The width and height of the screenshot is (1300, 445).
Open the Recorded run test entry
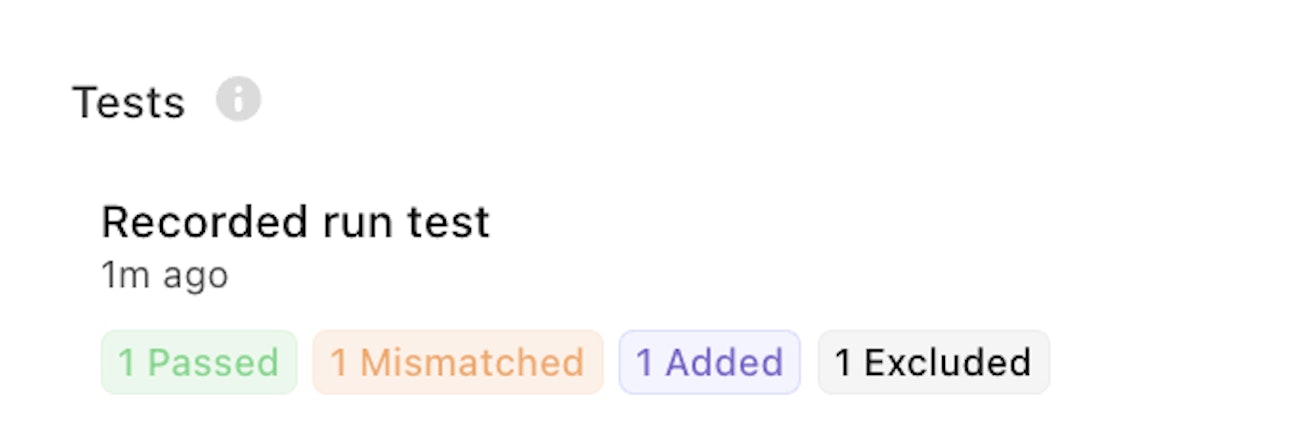[x=296, y=222]
